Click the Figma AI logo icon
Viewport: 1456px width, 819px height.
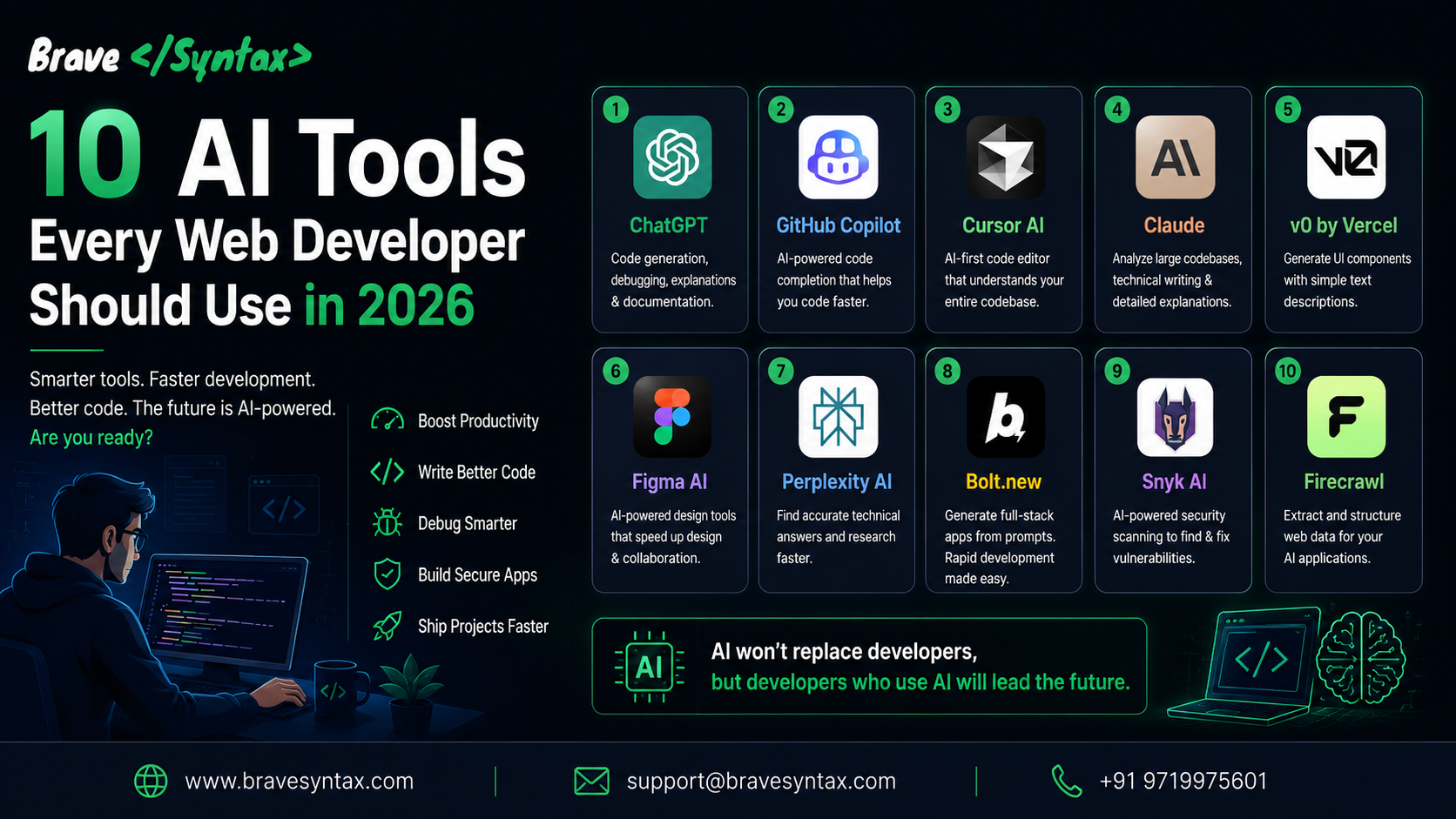[672, 417]
